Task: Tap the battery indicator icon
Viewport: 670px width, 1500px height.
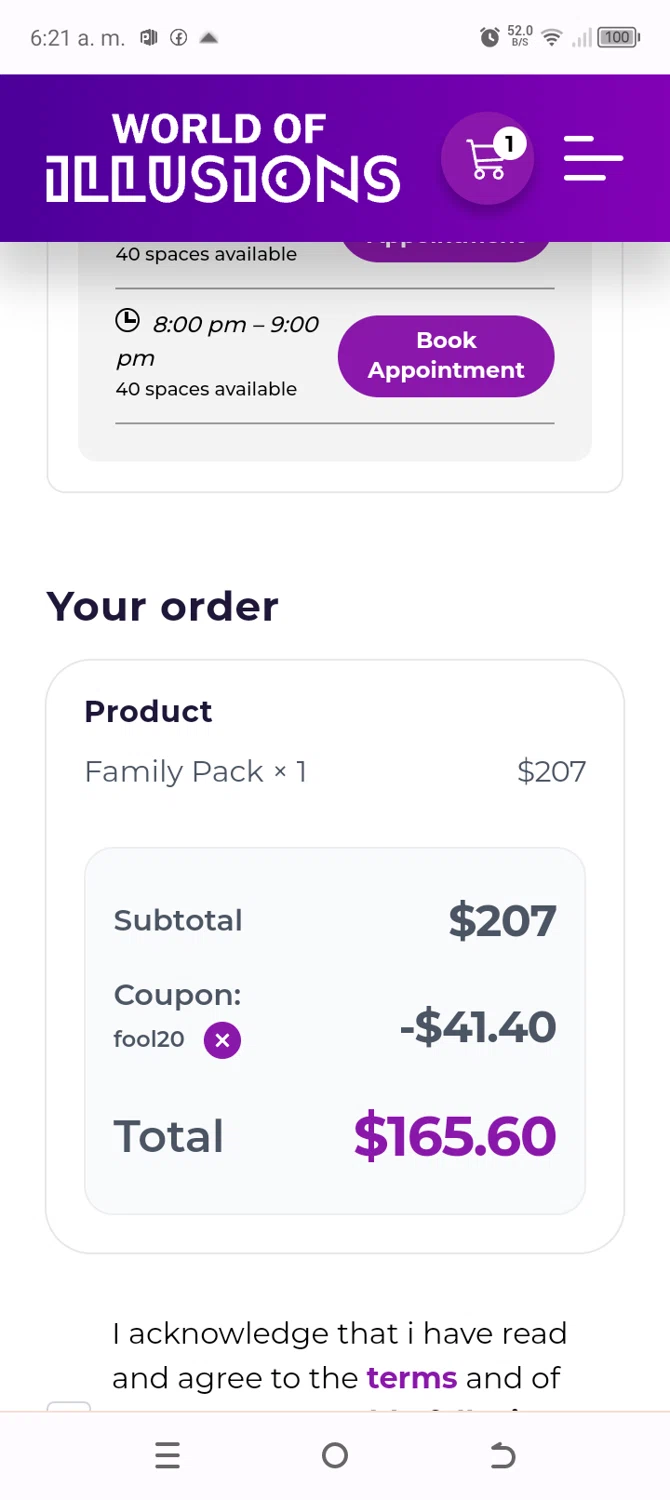Action: click(618, 38)
